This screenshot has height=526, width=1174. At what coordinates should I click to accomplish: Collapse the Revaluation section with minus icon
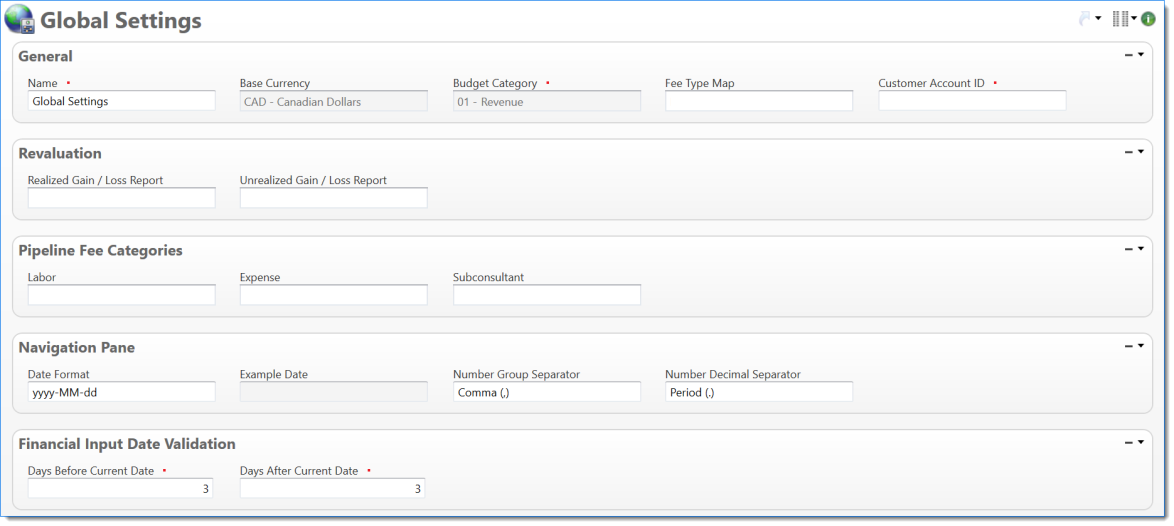tap(1128, 153)
